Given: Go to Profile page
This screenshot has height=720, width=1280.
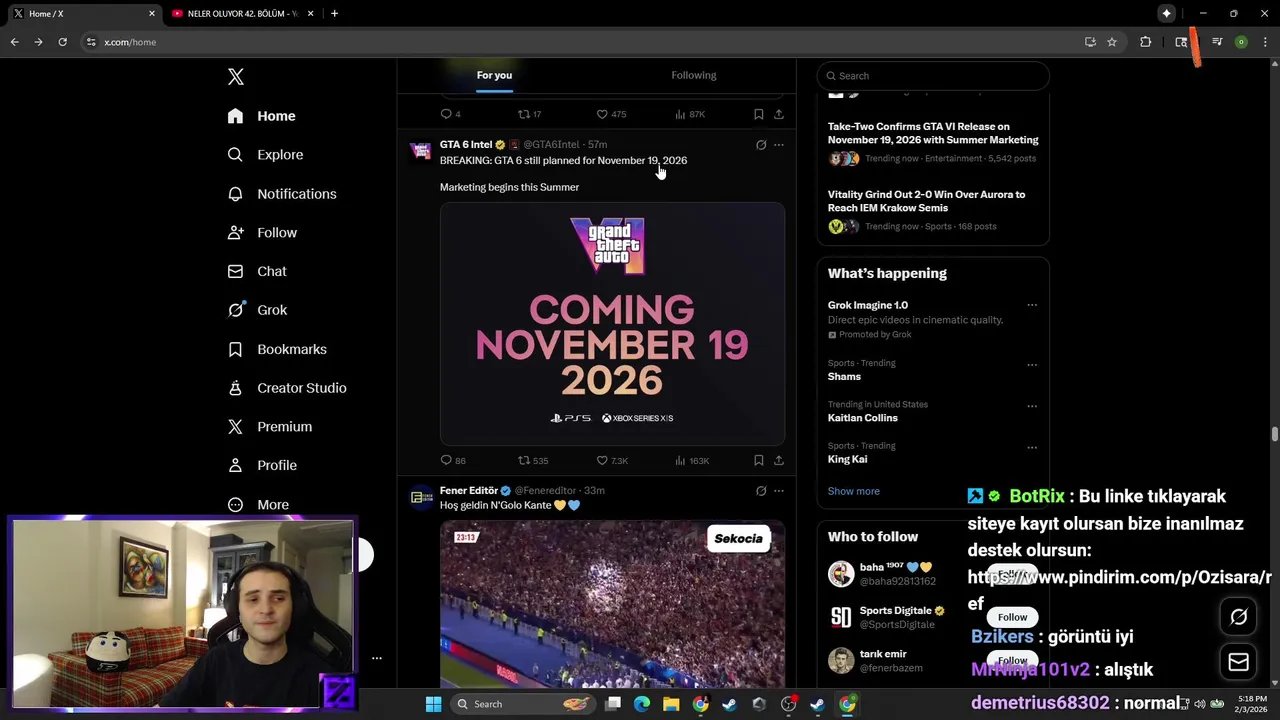Looking at the screenshot, I should [262, 465].
